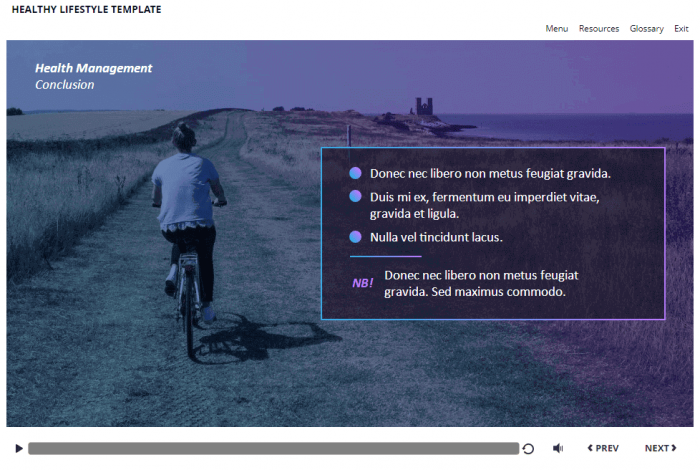The width and height of the screenshot is (700, 470).
Task: Open the Resources tab
Action: (598, 29)
